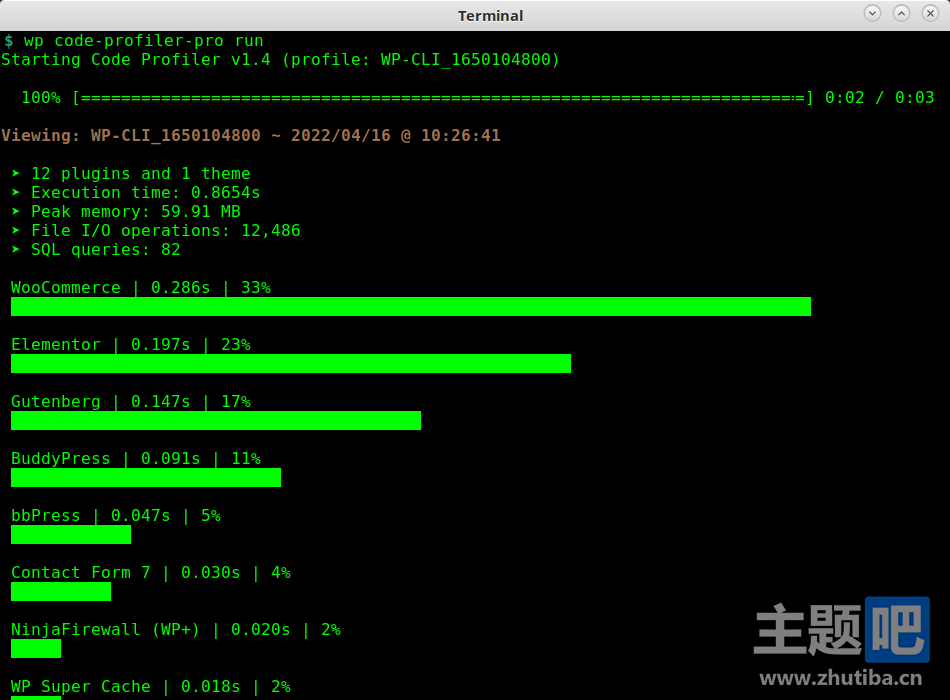Minimize the Terminal window

872,13
